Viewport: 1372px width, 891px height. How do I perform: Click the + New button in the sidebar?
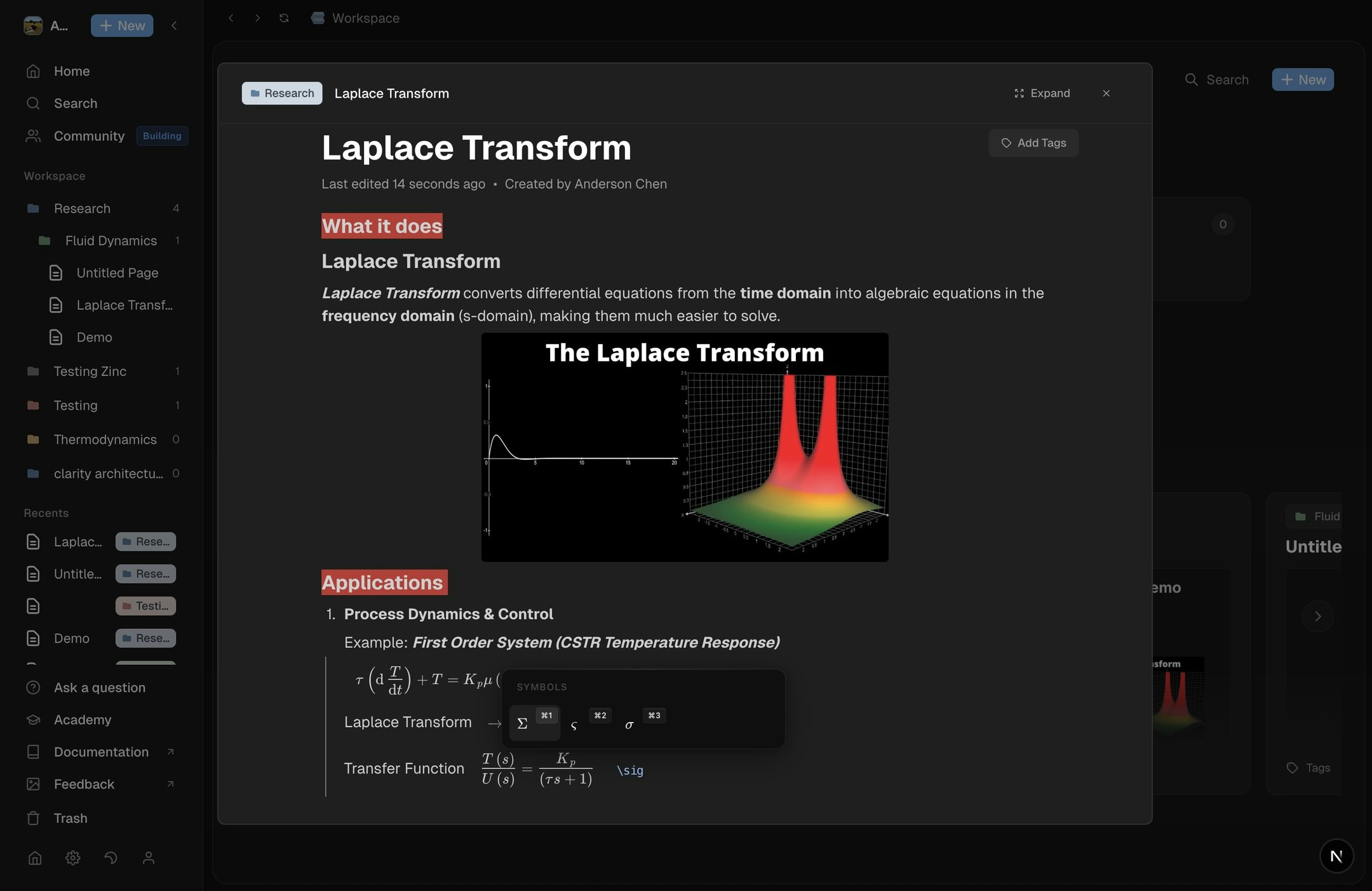pos(121,25)
